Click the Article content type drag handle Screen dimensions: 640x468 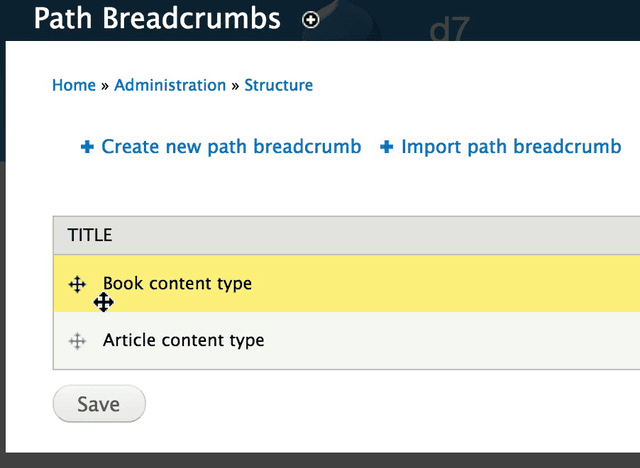click(77, 341)
